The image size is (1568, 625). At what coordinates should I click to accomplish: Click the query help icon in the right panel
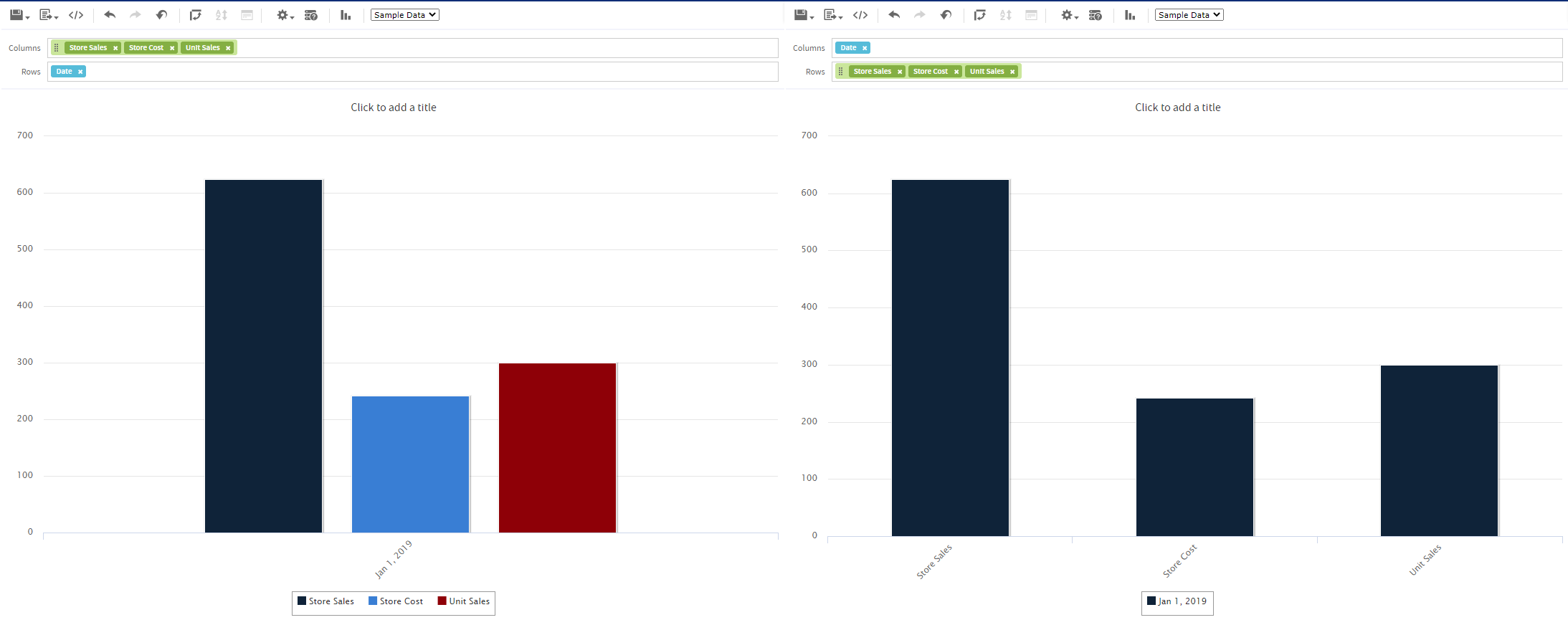tap(1096, 15)
